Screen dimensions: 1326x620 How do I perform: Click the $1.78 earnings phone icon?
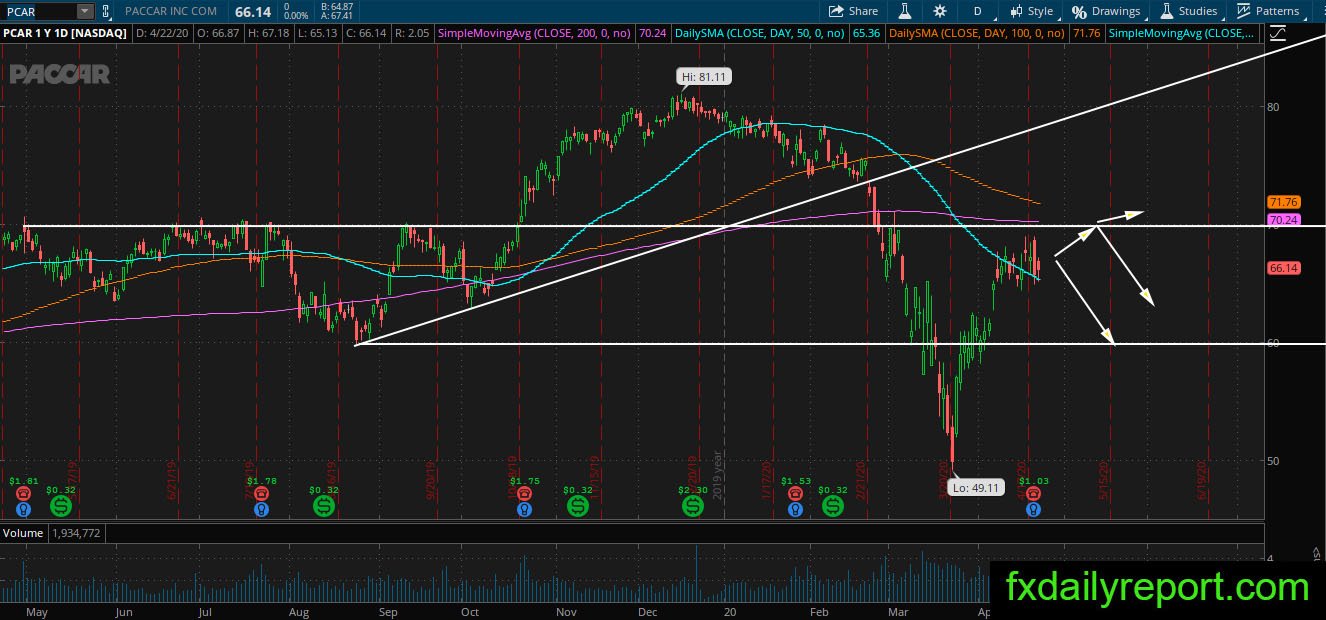(x=261, y=493)
